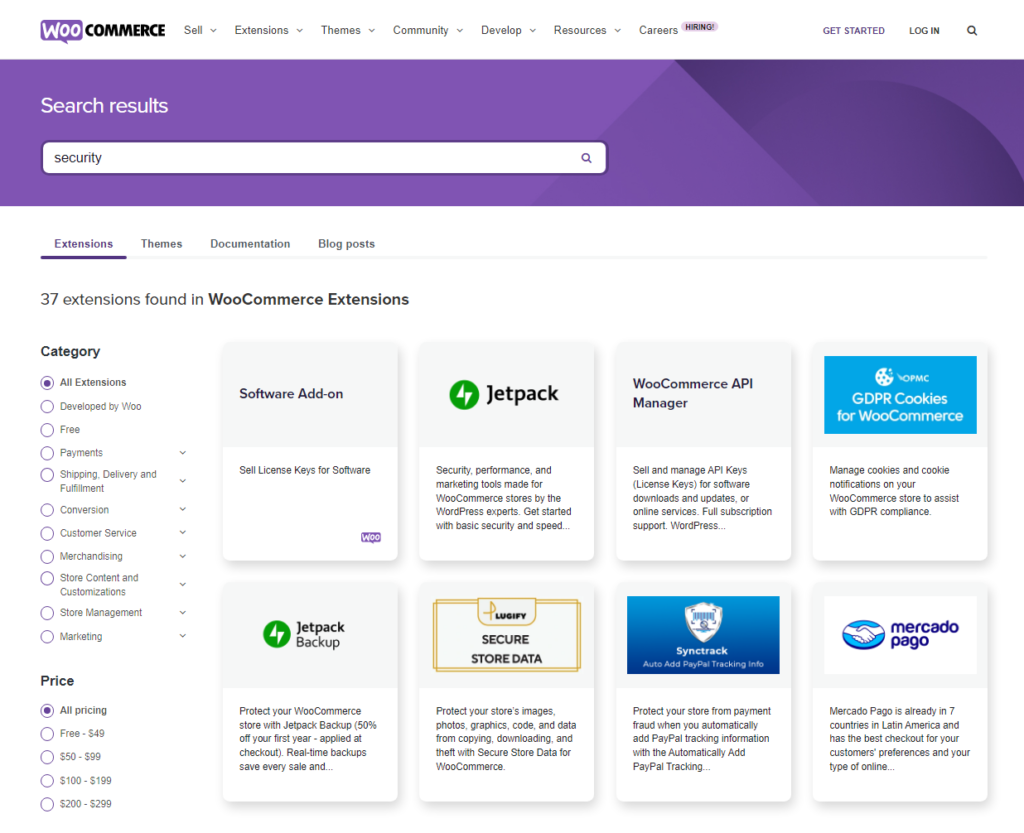This screenshot has height=833, width=1024.
Task: Select the Customer Service radio button
Action: coord(47,533)
